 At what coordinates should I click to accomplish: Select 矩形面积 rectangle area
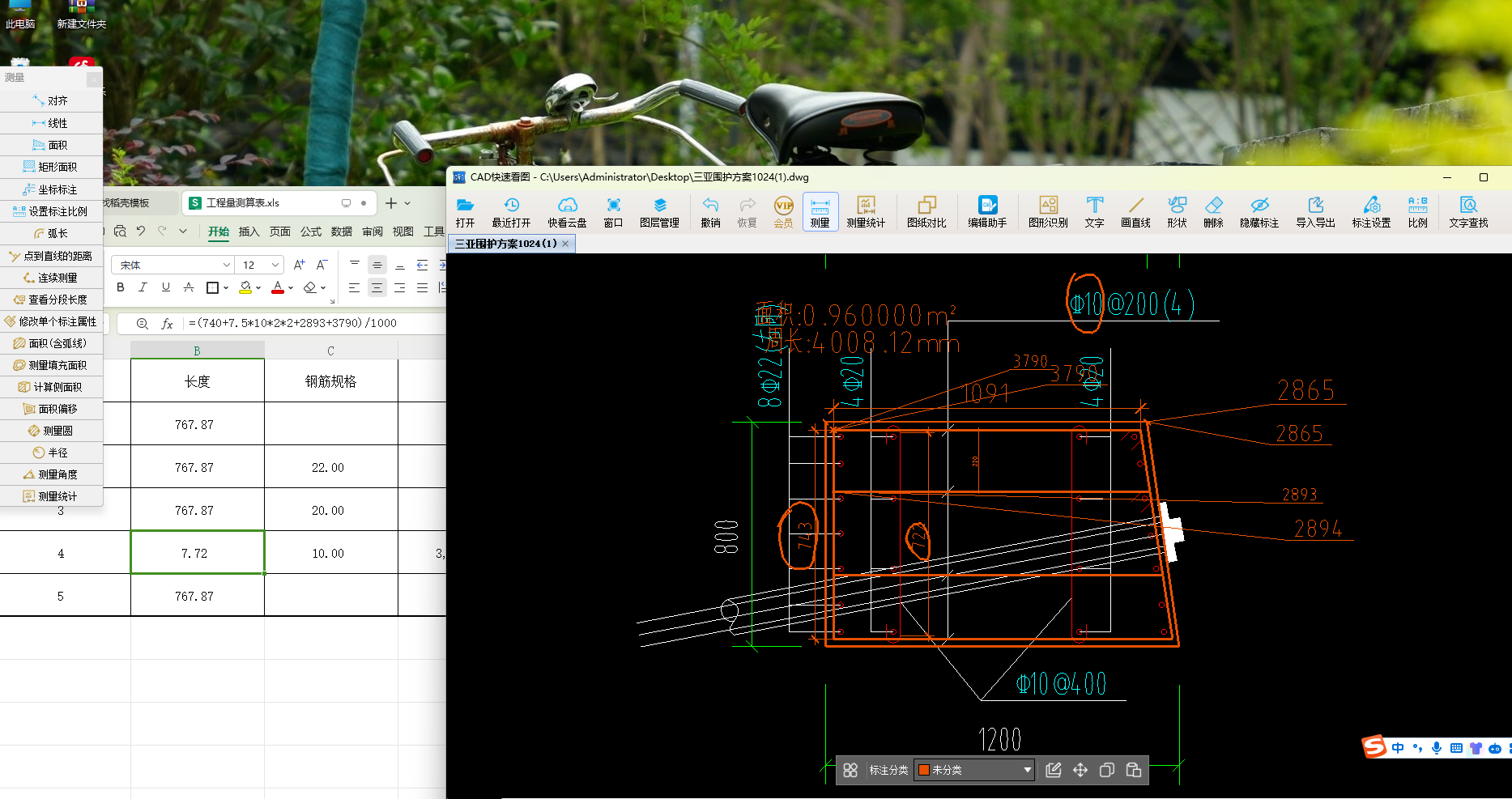[51, 167]
